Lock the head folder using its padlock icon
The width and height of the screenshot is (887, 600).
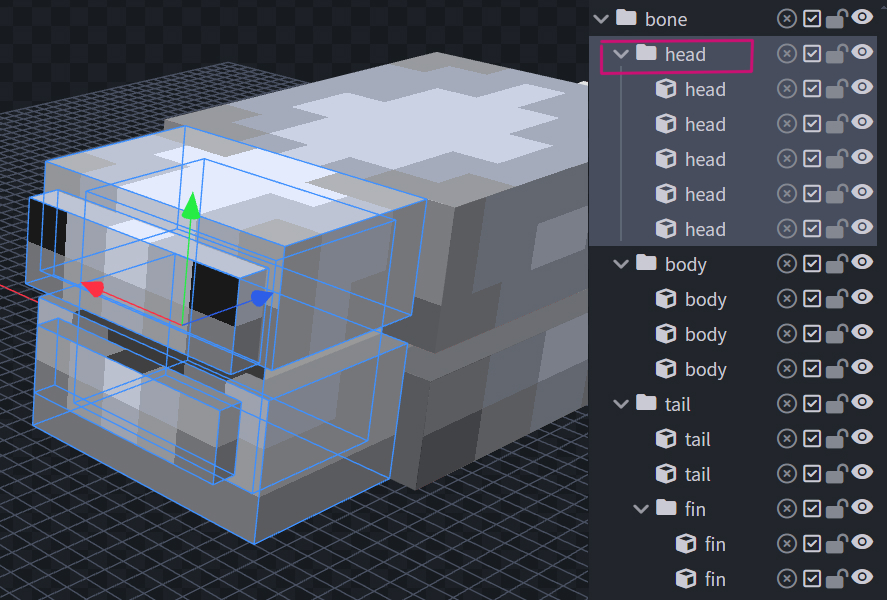[x=837, y=54]
